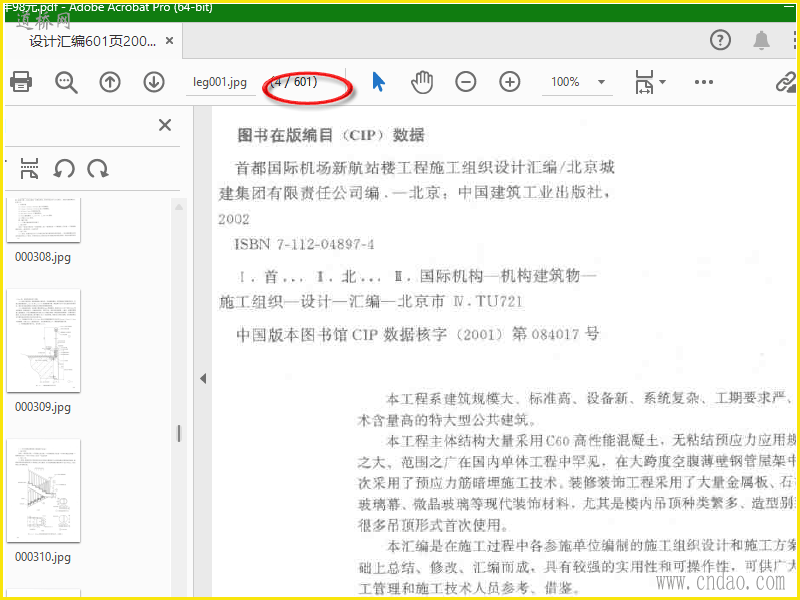800x600 pixels.
Task: Click the 000308.jpg thumbnail label
Action: click(x=43, y=257)
